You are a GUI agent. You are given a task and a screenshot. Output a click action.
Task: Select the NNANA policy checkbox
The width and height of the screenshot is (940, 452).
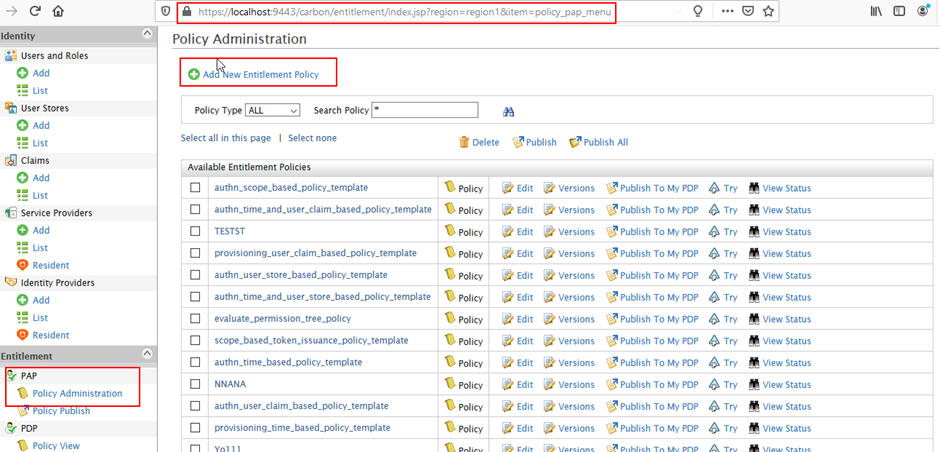[x=195, y=384]
